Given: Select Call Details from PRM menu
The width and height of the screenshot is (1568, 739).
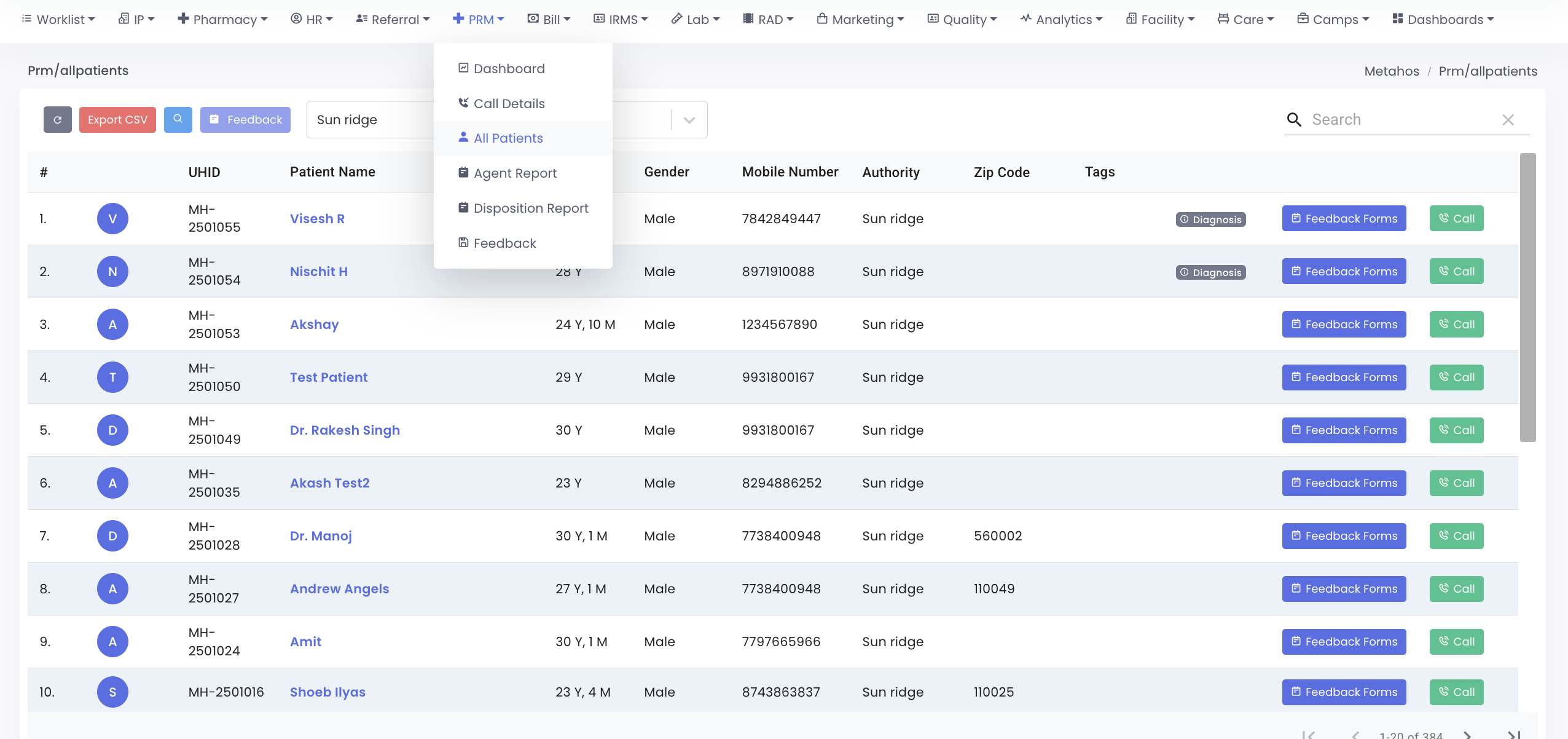Looking at the screenshot, I should [509, 103].
